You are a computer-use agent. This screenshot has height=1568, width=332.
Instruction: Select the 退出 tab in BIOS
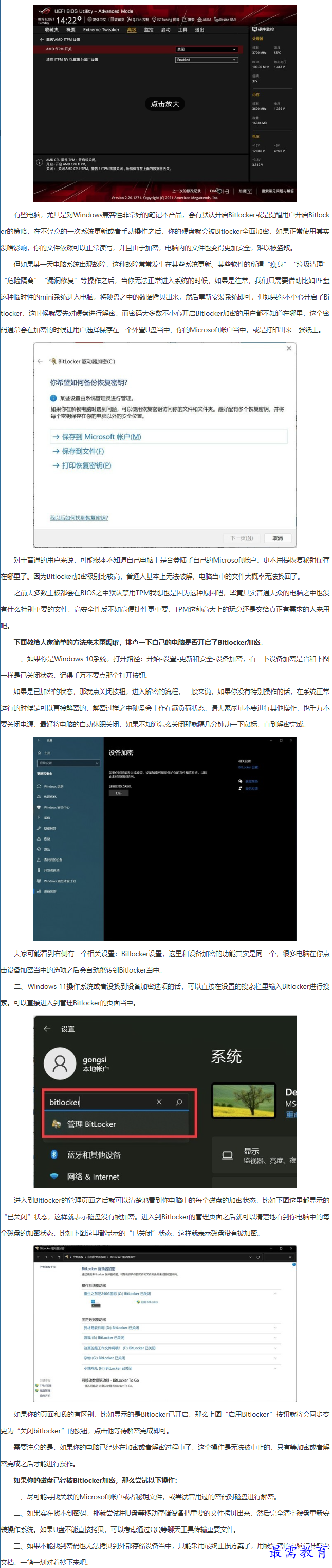tap(199, 30)
